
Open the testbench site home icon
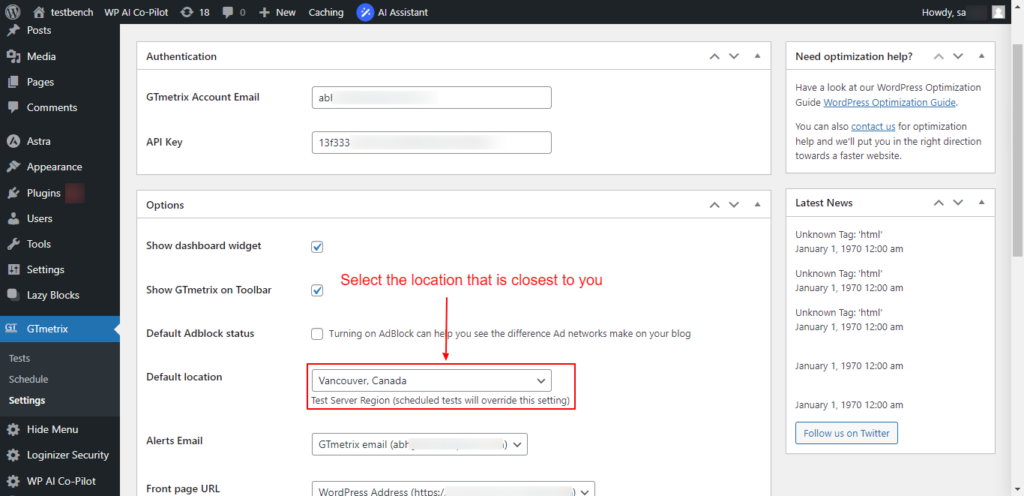coord(39,12)
